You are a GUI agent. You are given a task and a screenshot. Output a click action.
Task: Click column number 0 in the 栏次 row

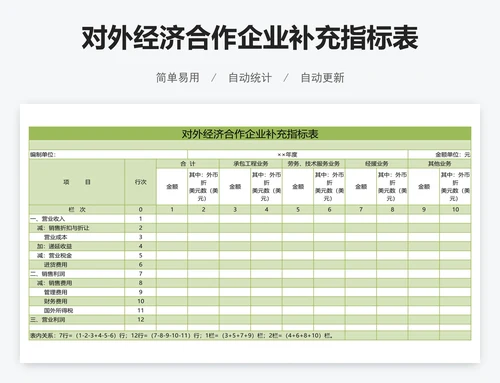click(140, 209)
